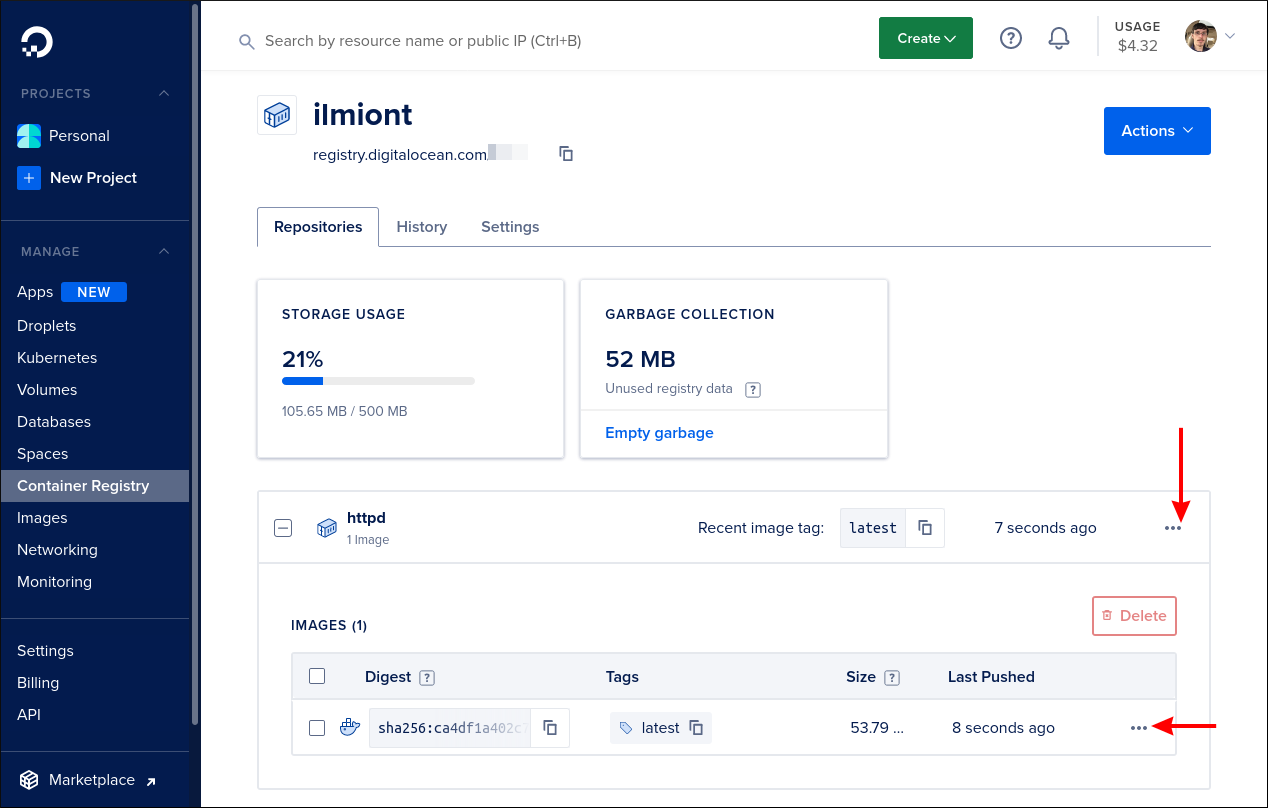1268x808 pixels.
Task: Open the httpd repository options menu
Action: coord(1172,528)
